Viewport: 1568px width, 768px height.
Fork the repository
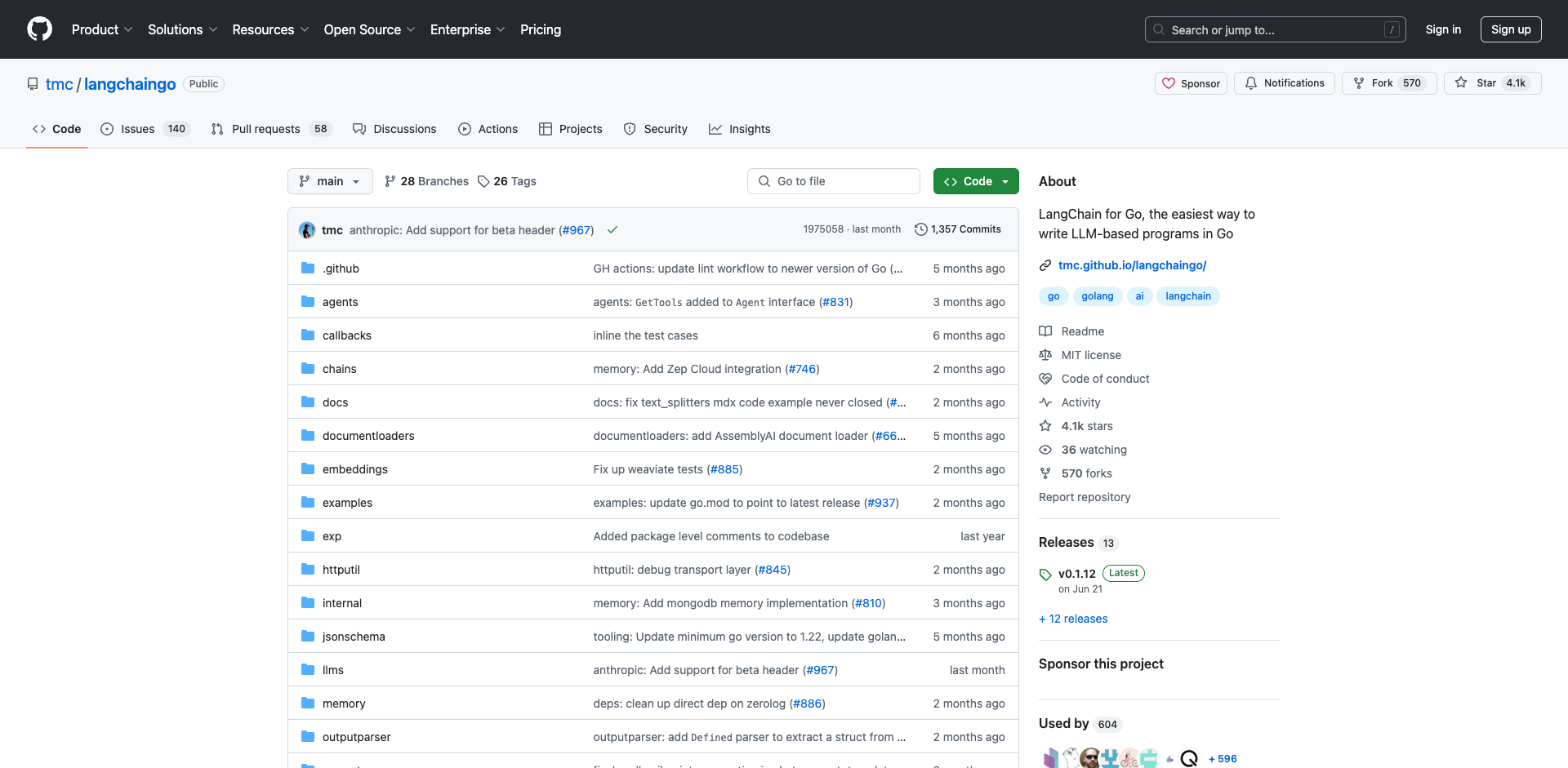click(x=1389, y=83)
